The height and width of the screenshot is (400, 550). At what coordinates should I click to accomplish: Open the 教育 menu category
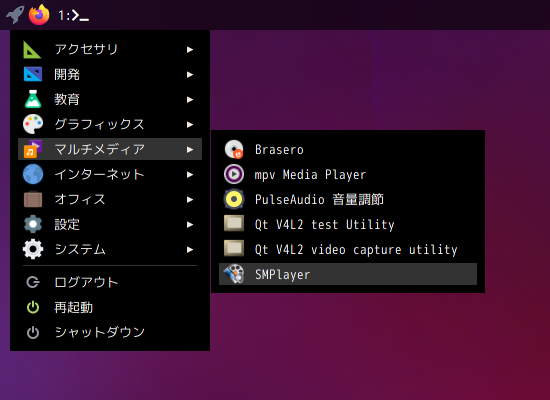pos(110,99)
